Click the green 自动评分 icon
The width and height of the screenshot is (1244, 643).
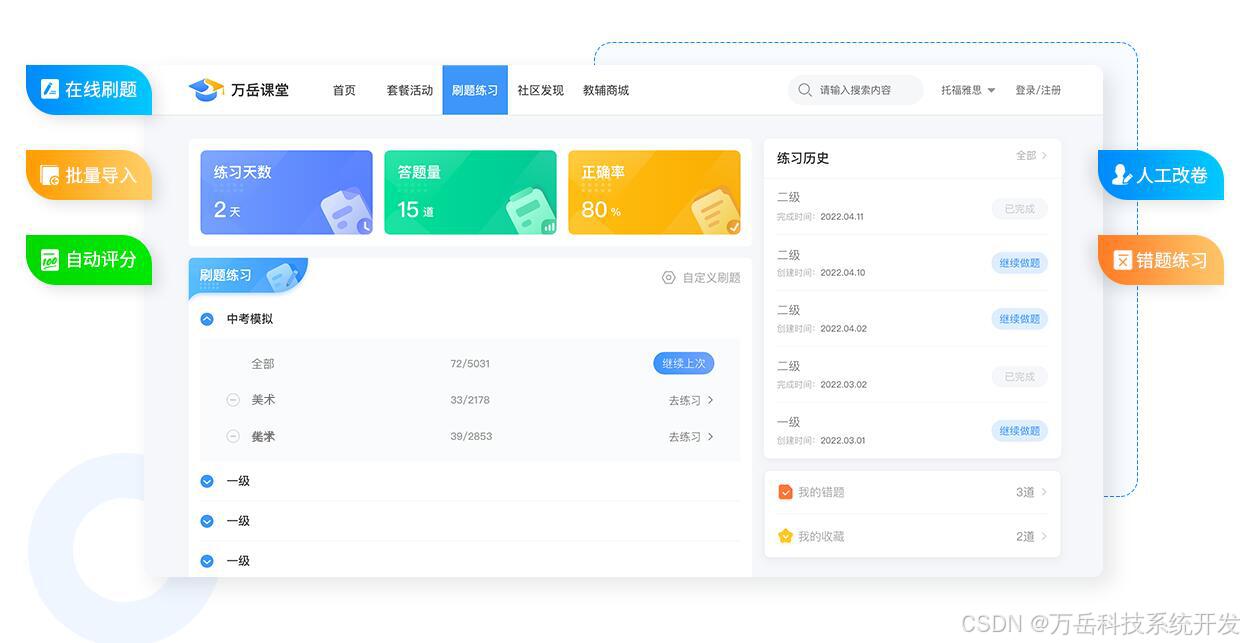pos(52,259)
